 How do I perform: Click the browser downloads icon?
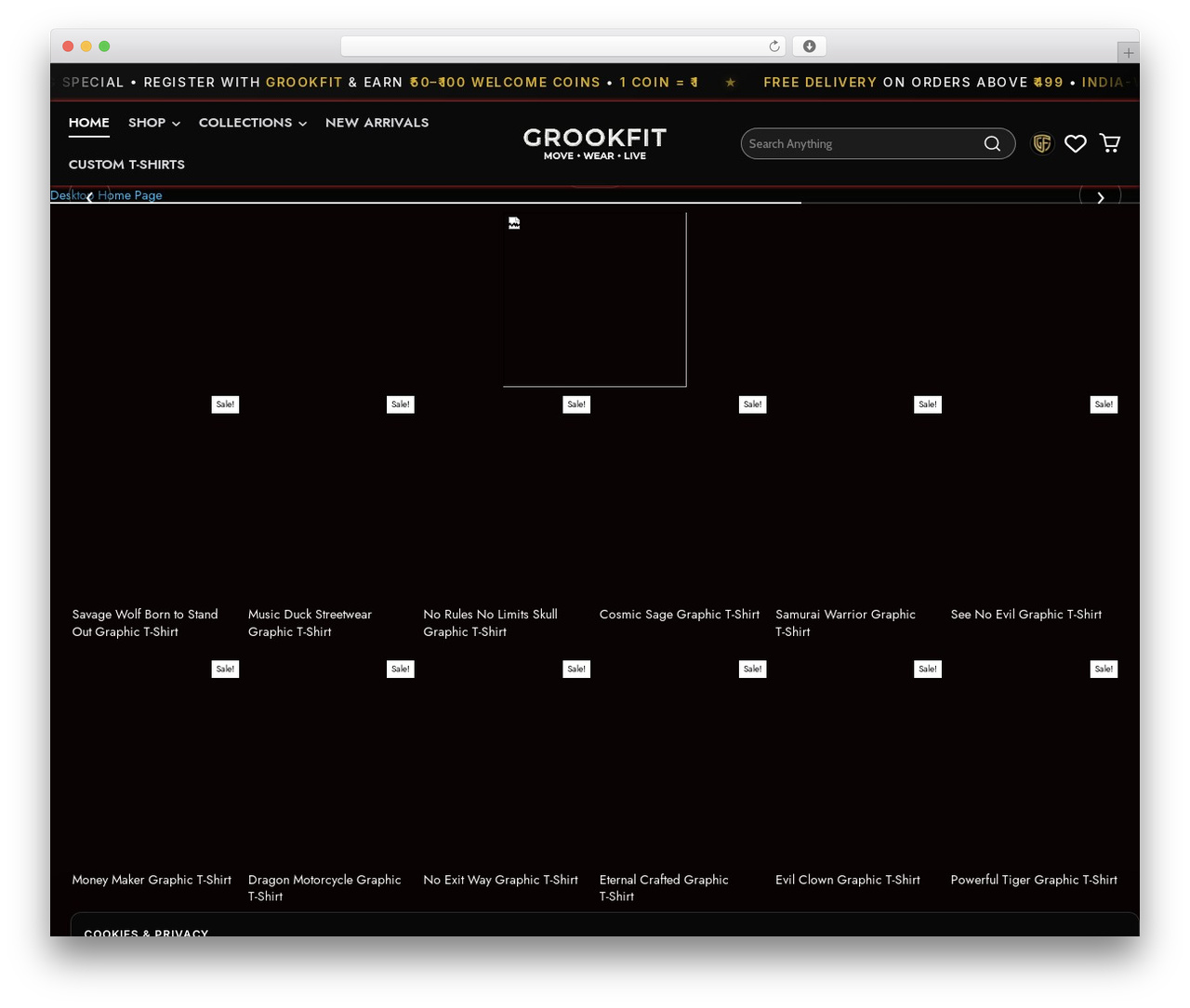click(810, 46)
